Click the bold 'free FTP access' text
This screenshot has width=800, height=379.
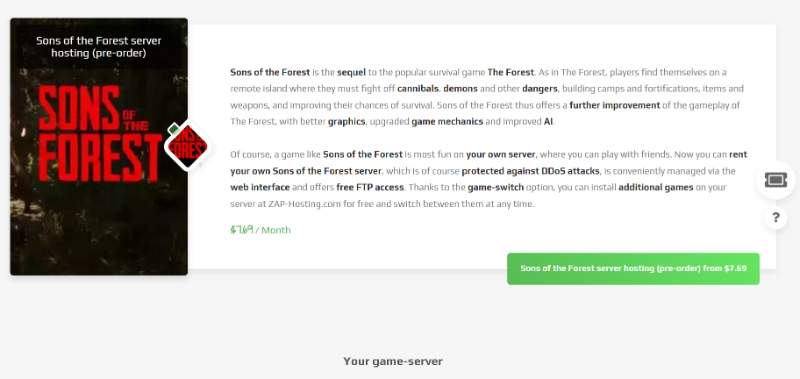[x=370, y=187]
